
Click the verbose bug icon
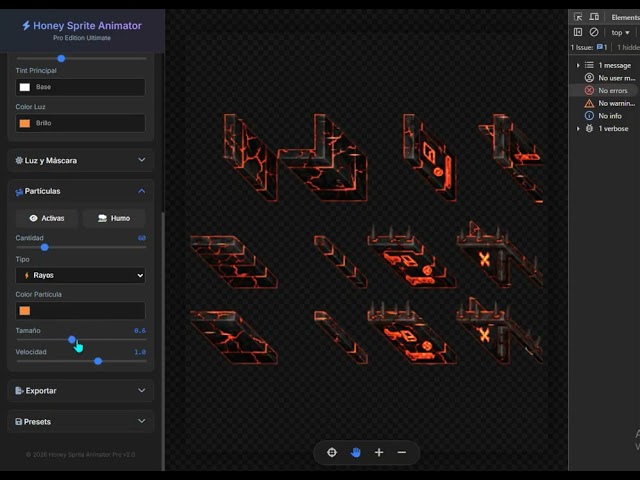(589, 129)
